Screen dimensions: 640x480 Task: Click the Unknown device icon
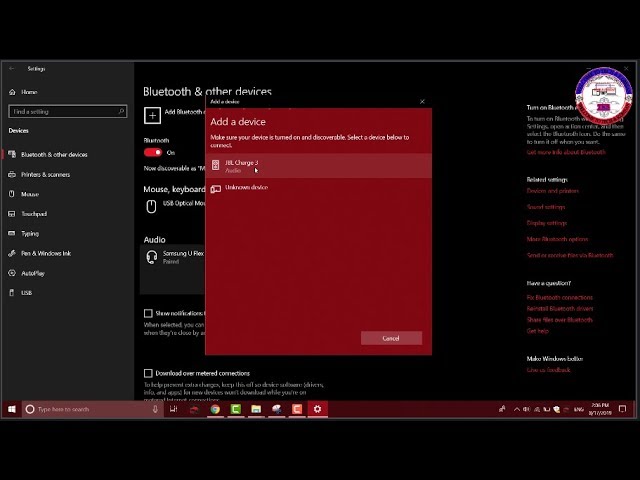point(216,189)
